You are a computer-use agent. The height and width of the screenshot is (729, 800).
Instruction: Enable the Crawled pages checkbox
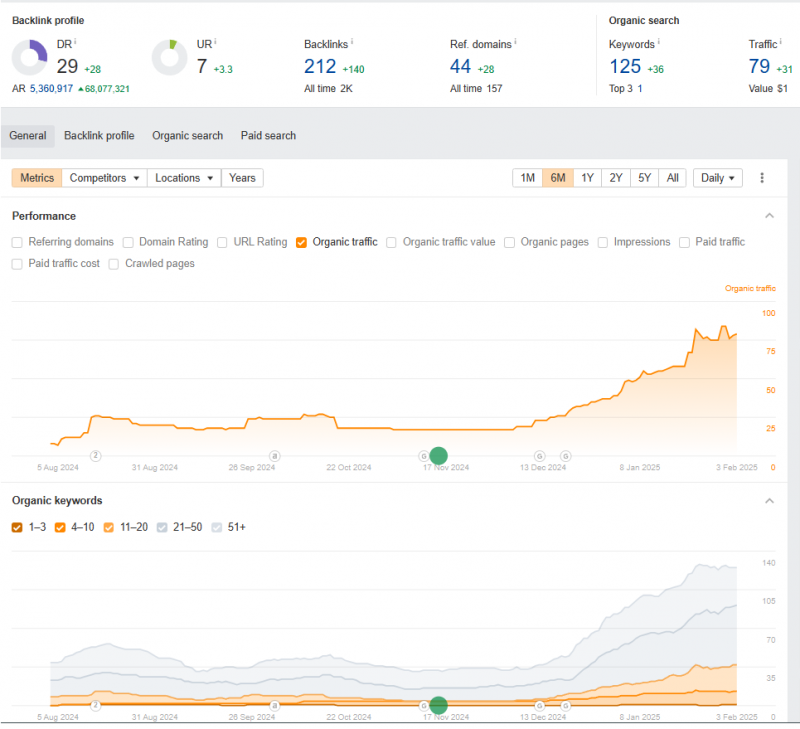click(114, 264)
